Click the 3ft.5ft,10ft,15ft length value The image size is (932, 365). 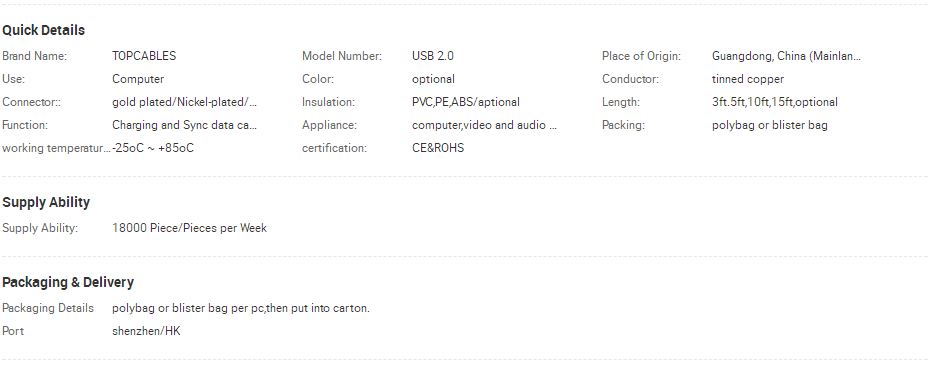(774, 102)
